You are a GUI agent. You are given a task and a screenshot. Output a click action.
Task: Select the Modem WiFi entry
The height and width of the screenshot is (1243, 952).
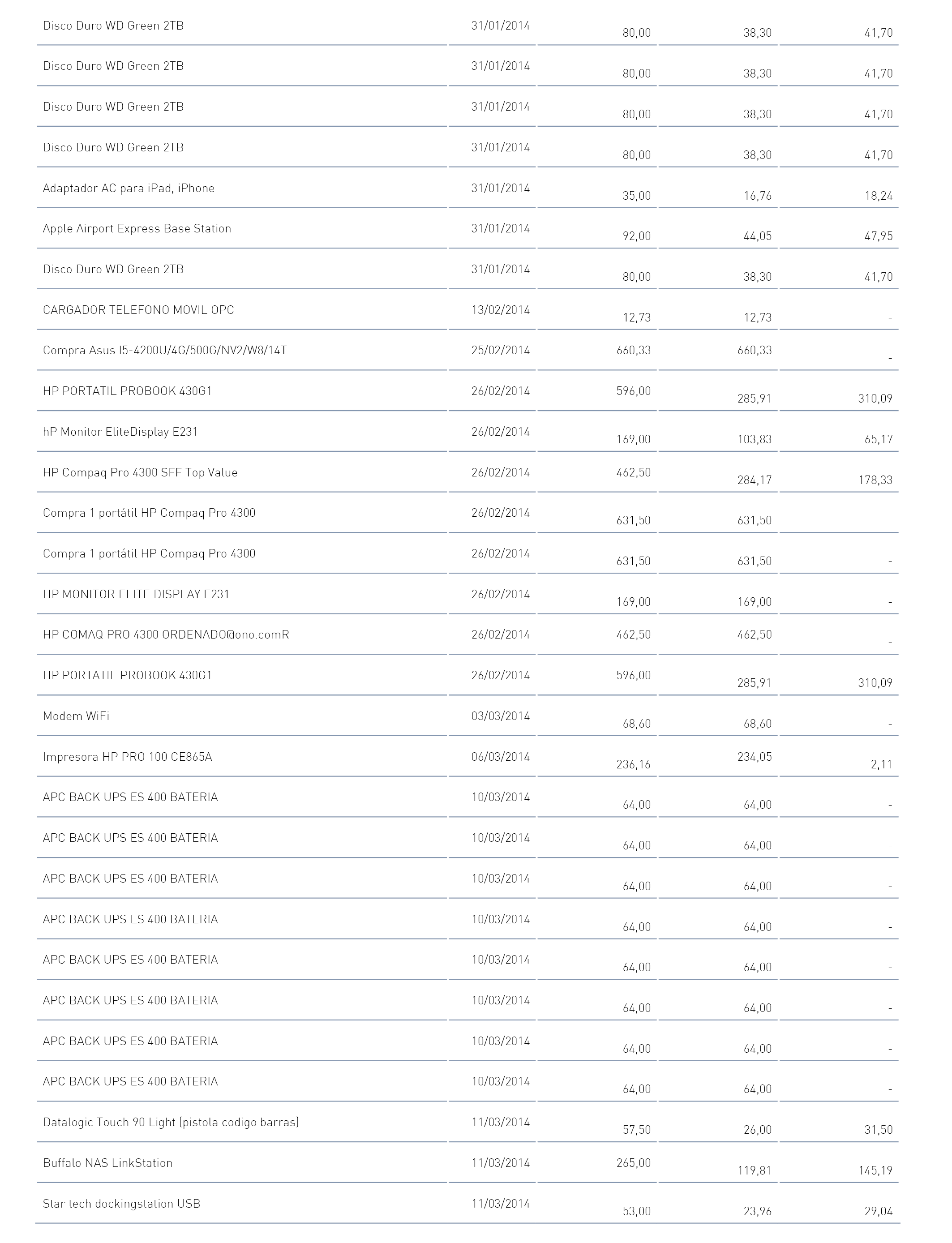pyautogui.click(x=76, y=716)
